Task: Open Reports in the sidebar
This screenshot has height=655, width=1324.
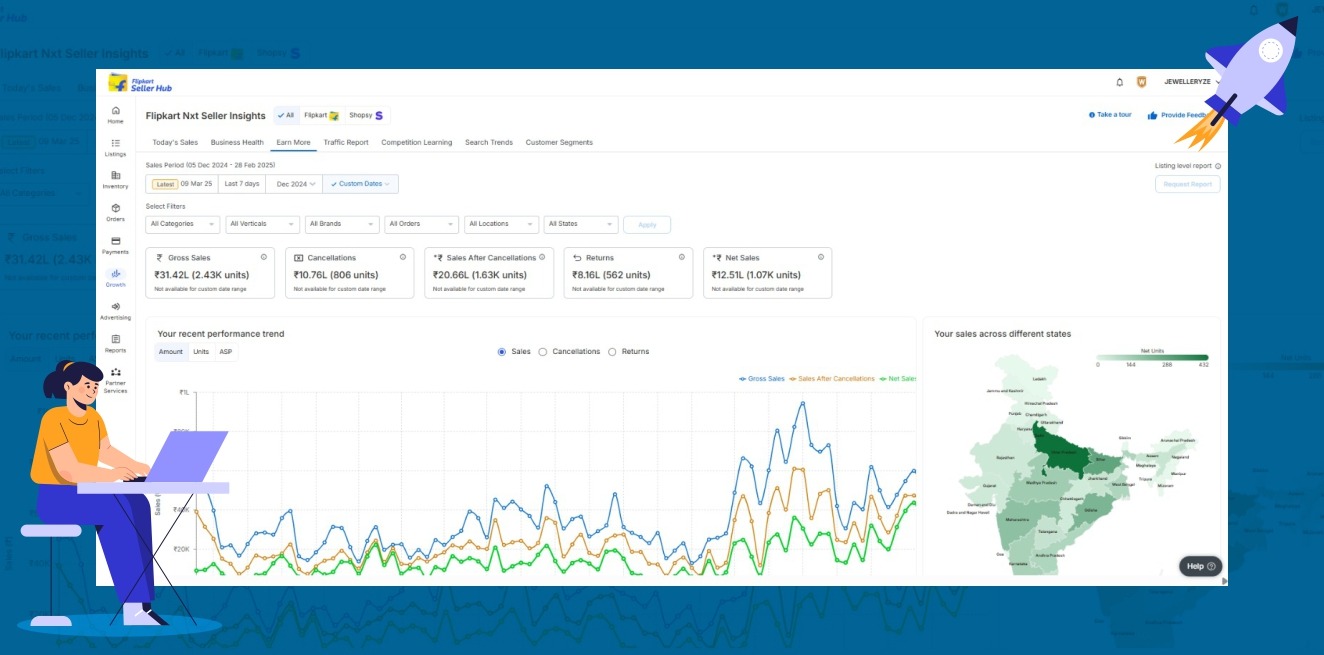Action: (x=115, y=344)
